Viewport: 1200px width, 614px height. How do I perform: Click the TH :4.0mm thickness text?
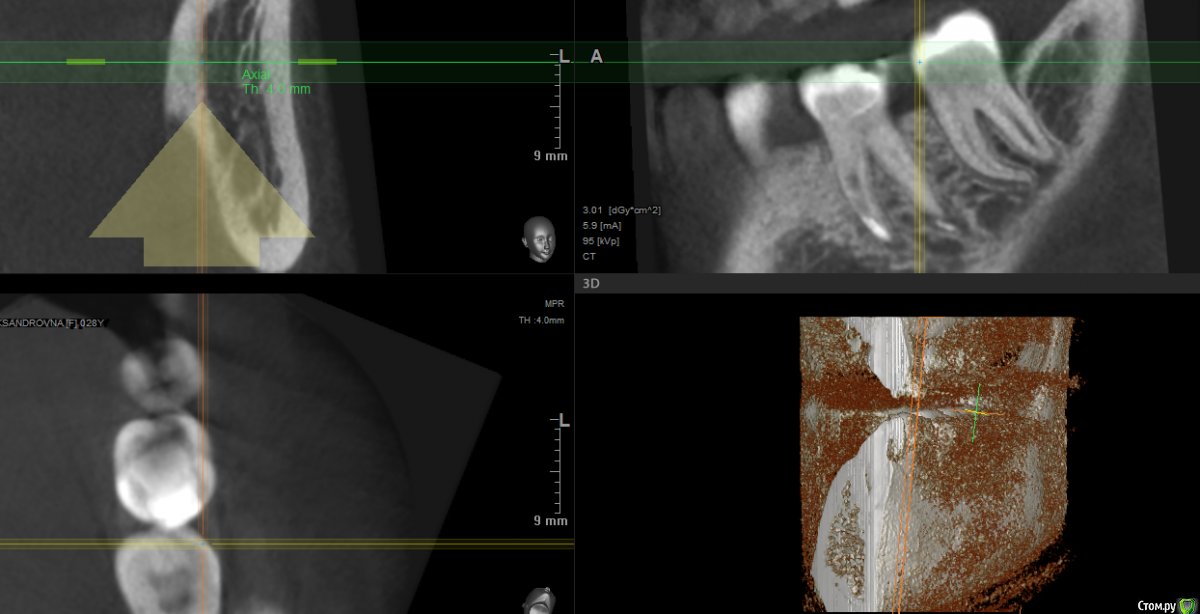[x=541, y=321]
